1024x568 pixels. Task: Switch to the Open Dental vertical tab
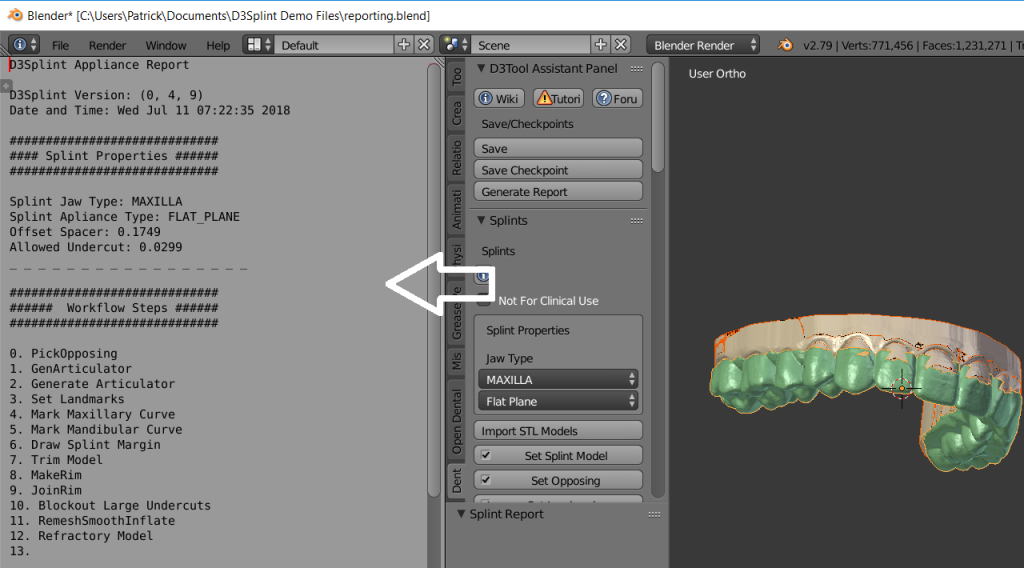tap(456, 421)
